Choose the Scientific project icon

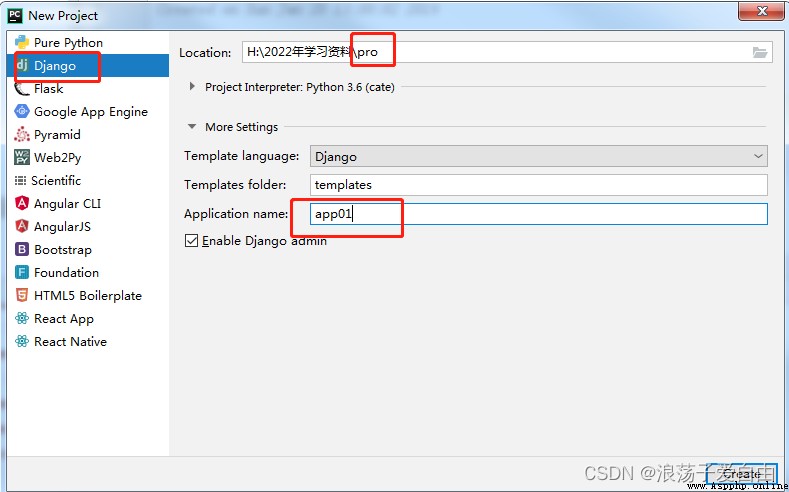[x=20, y=180]
